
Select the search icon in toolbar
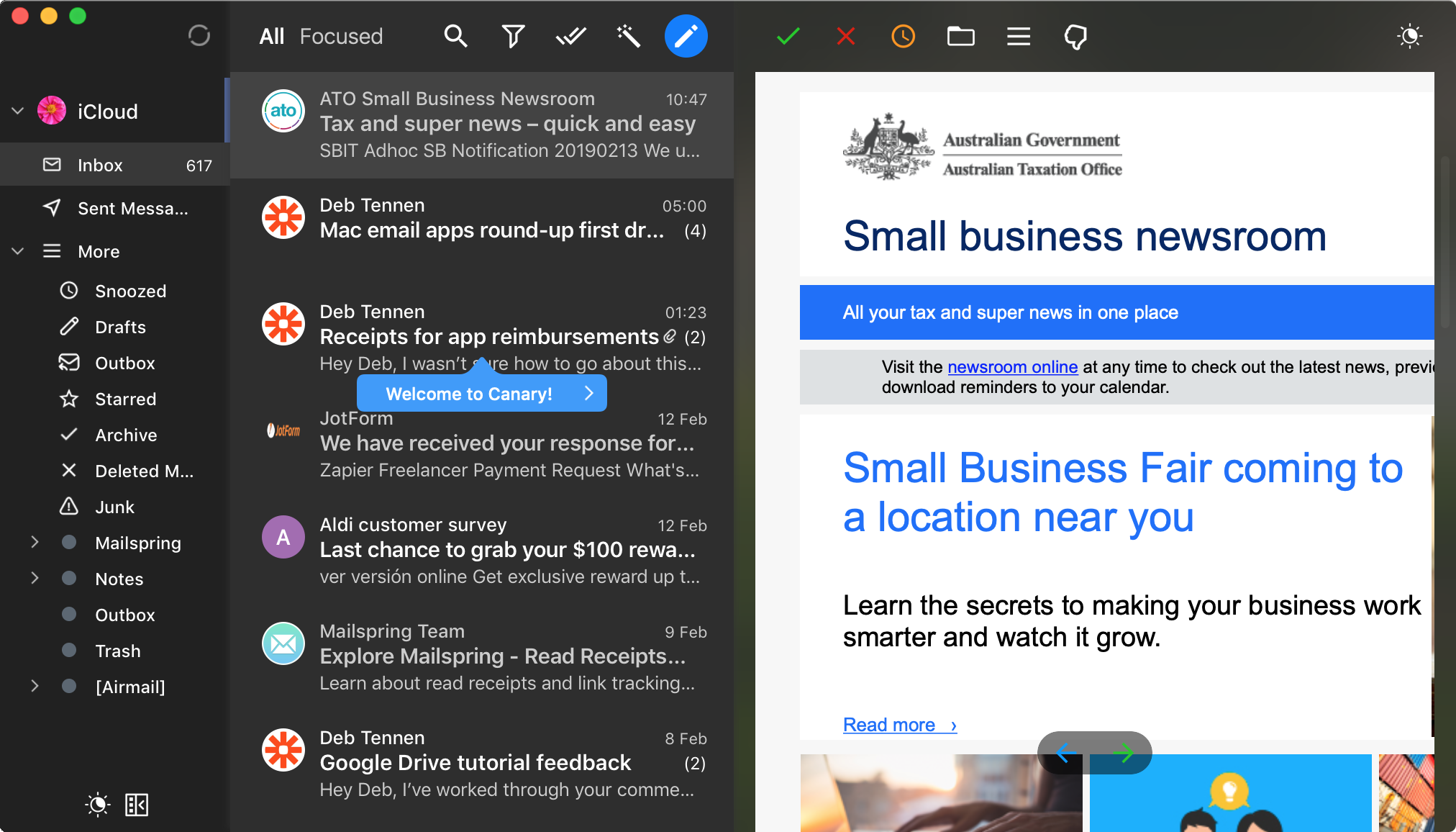point(456,37)
